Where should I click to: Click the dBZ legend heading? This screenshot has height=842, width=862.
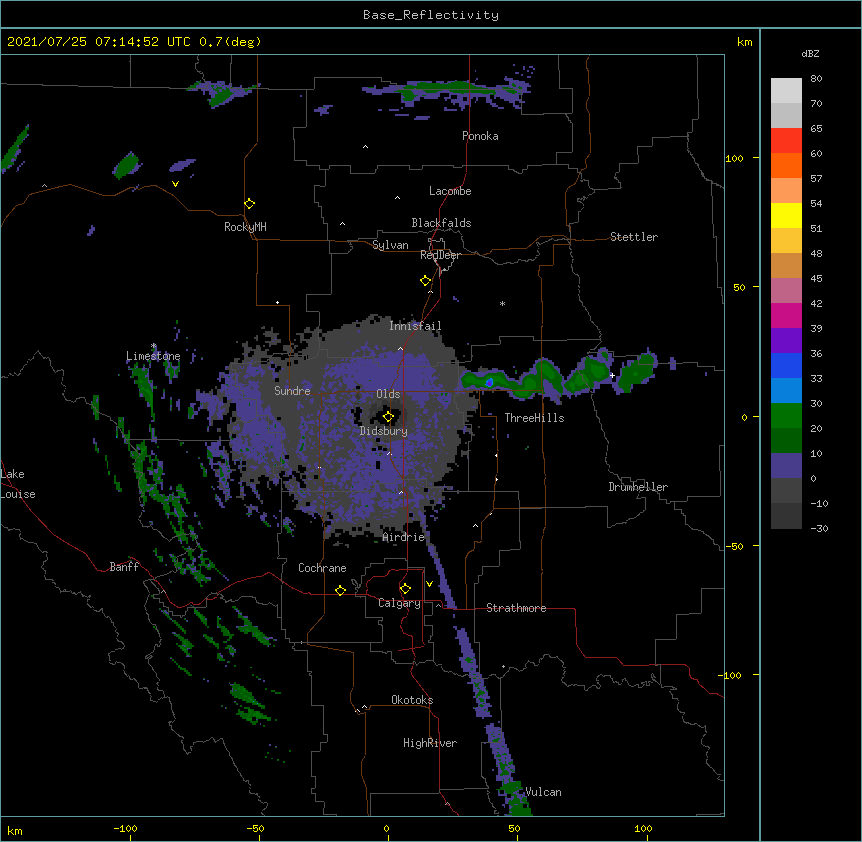tap(810, 53)
